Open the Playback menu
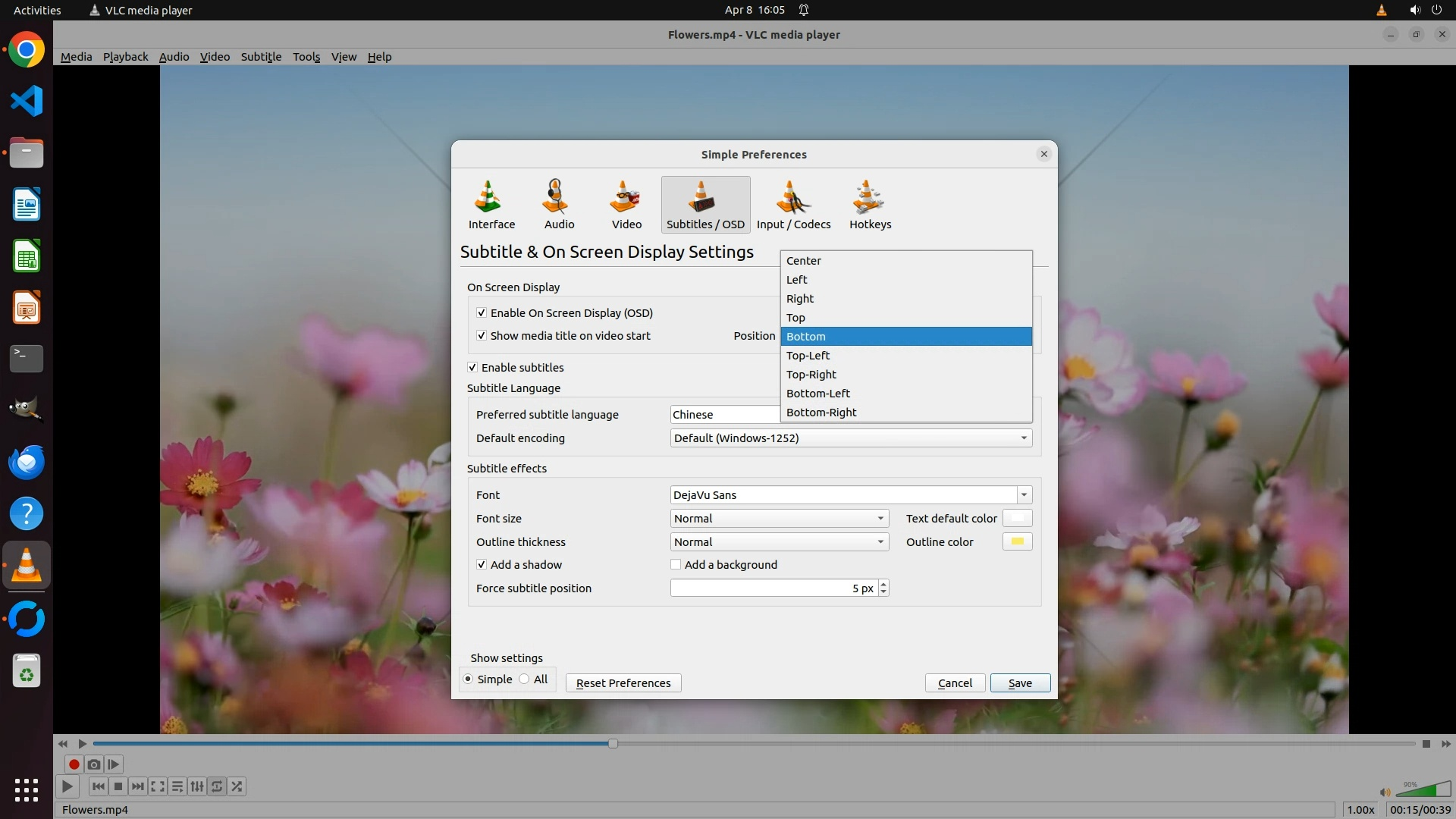The width and height of the screenshot is (1456, 819). click(125, 57)
